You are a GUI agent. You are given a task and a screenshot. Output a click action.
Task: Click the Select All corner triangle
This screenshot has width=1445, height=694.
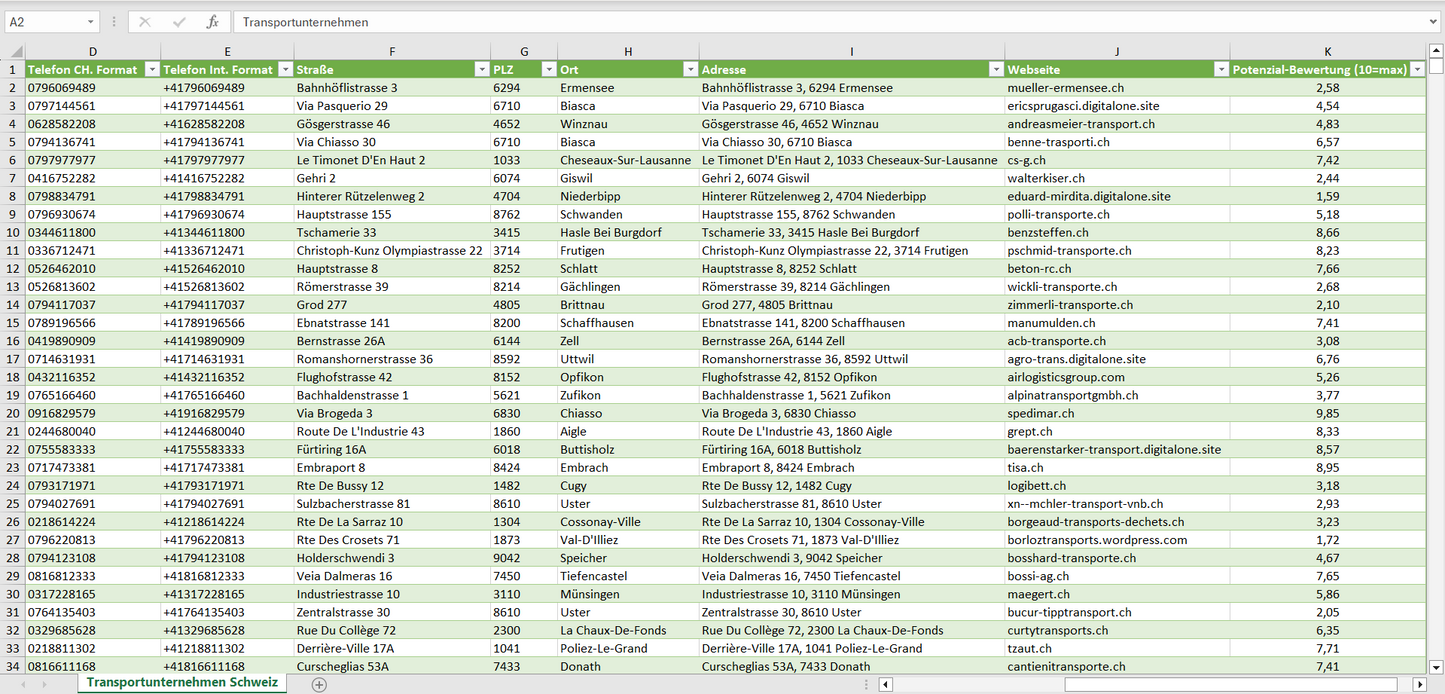pyautogui.click(x=14, y=52)
